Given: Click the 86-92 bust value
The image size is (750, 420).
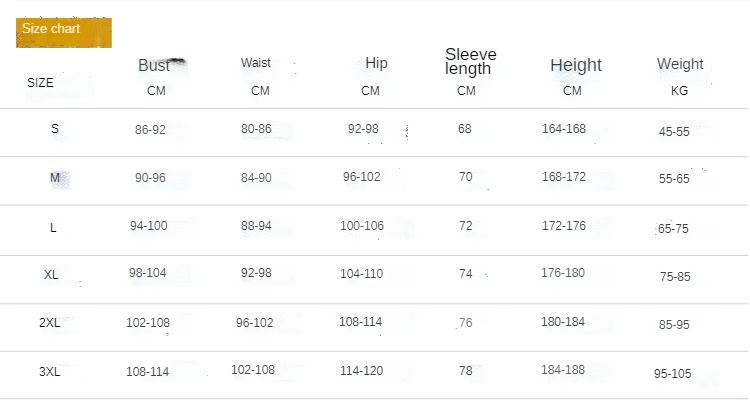Looking at the screenshot, I should click(150, 130).
